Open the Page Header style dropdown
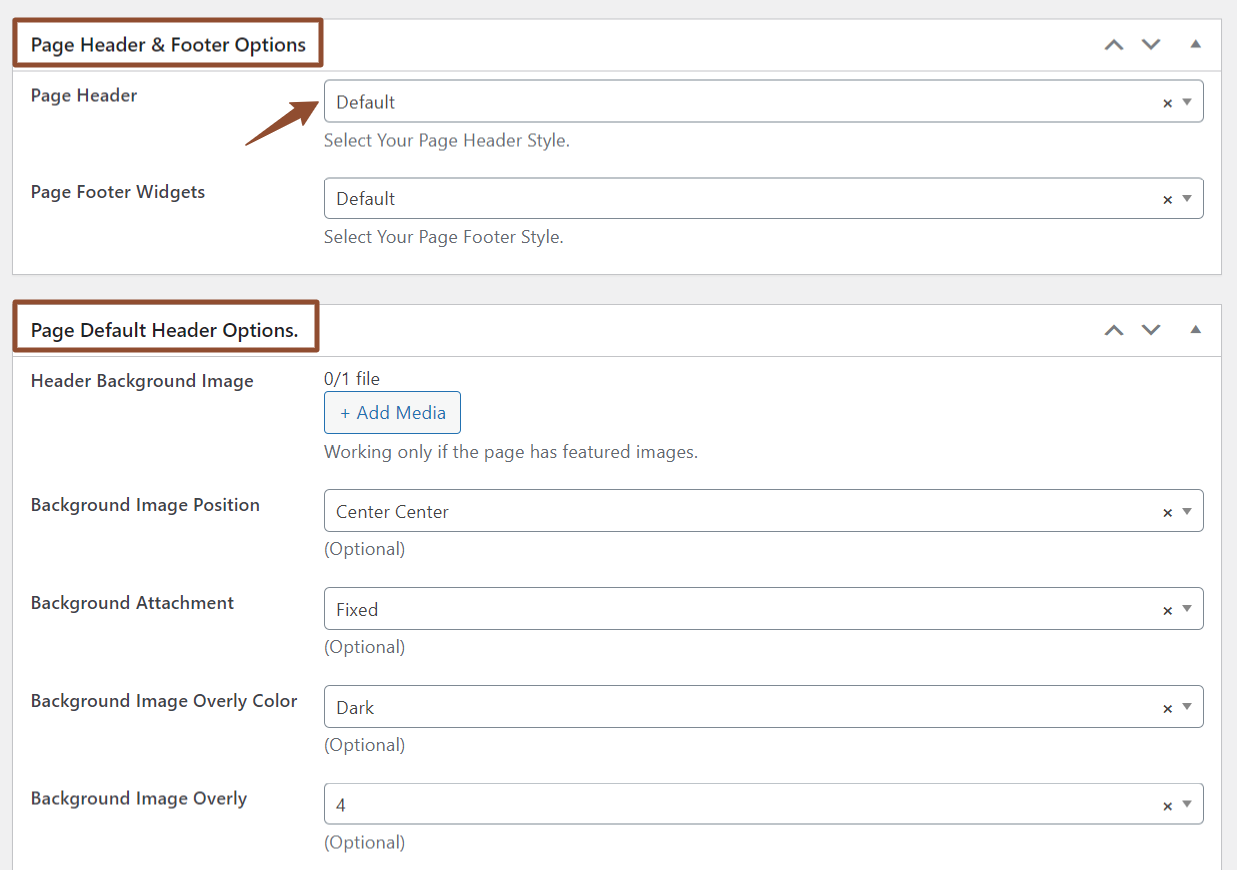The height and width of the screenshot is (870, 1237). click(1188, 101)
